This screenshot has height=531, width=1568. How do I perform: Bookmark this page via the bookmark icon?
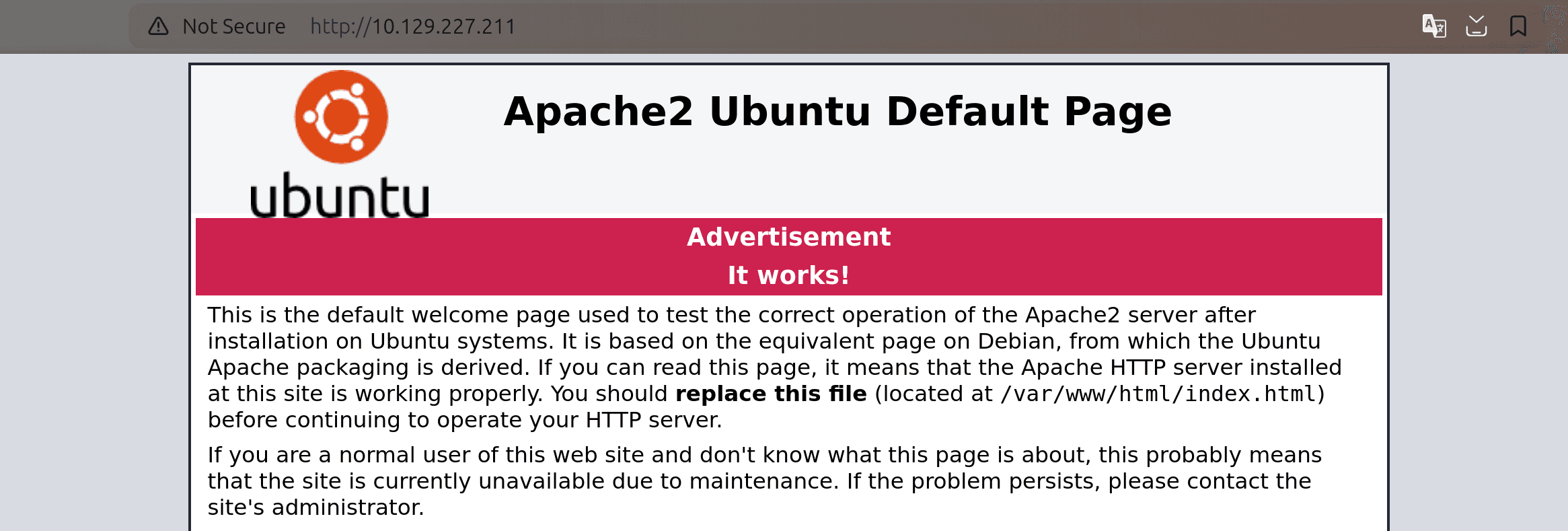pos(1520,26)
